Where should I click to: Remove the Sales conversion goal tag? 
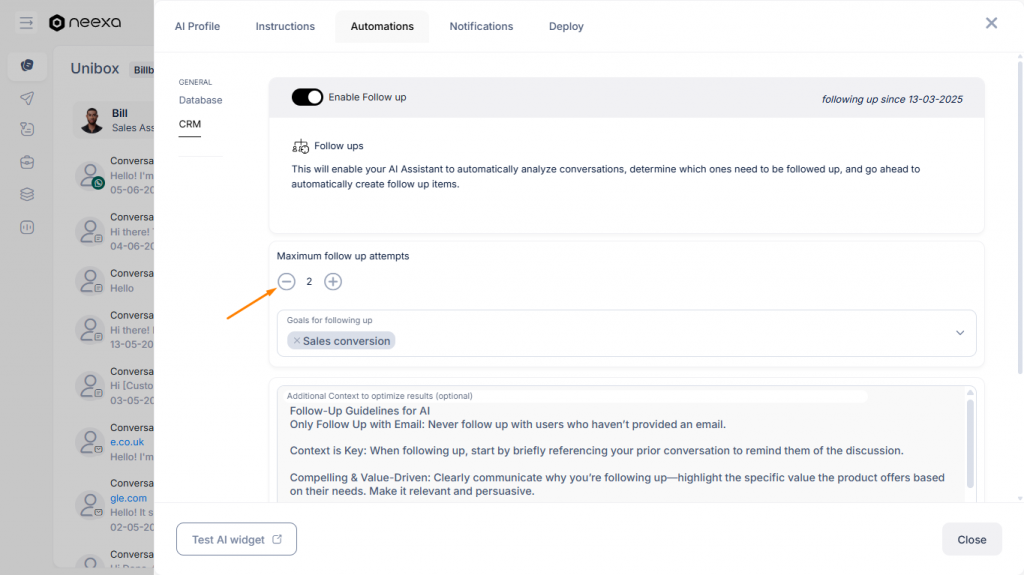[296, 340]
